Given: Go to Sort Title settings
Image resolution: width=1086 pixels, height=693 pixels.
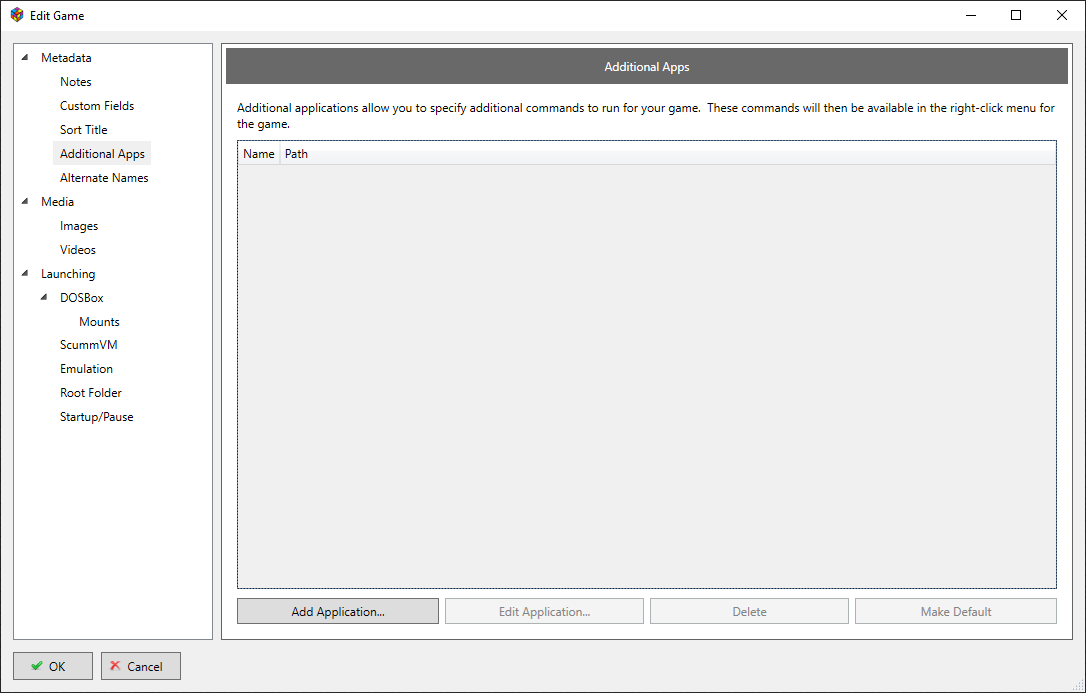Looking at the screenshot, I should 83,130.
